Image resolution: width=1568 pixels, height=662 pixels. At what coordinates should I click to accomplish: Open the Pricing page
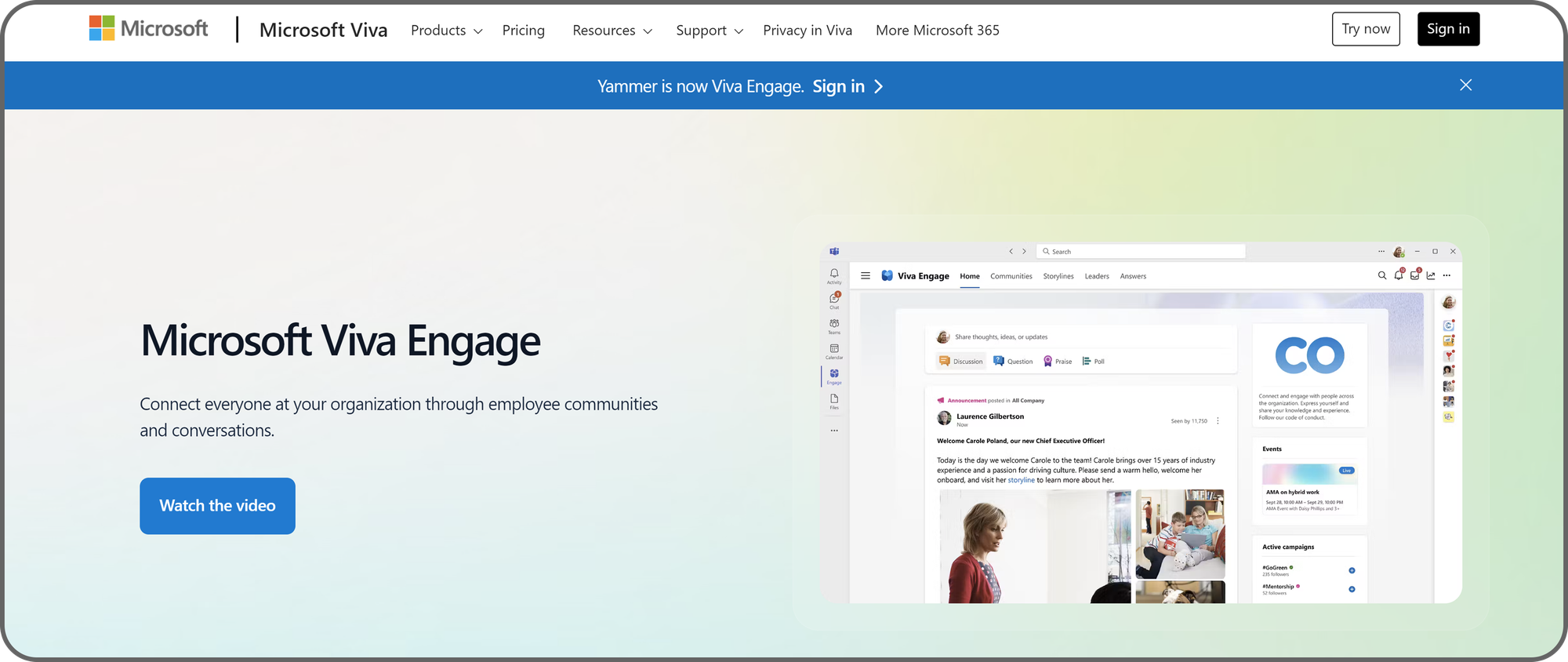(523, 31)
